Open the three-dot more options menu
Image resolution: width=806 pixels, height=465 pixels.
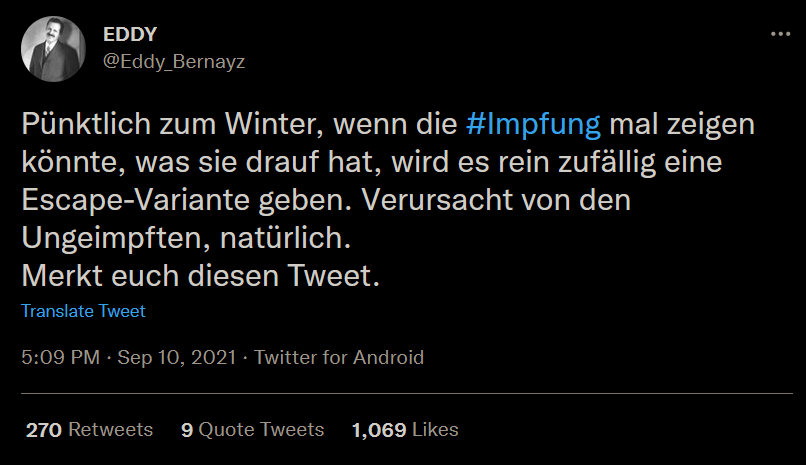tap(780, 35)
